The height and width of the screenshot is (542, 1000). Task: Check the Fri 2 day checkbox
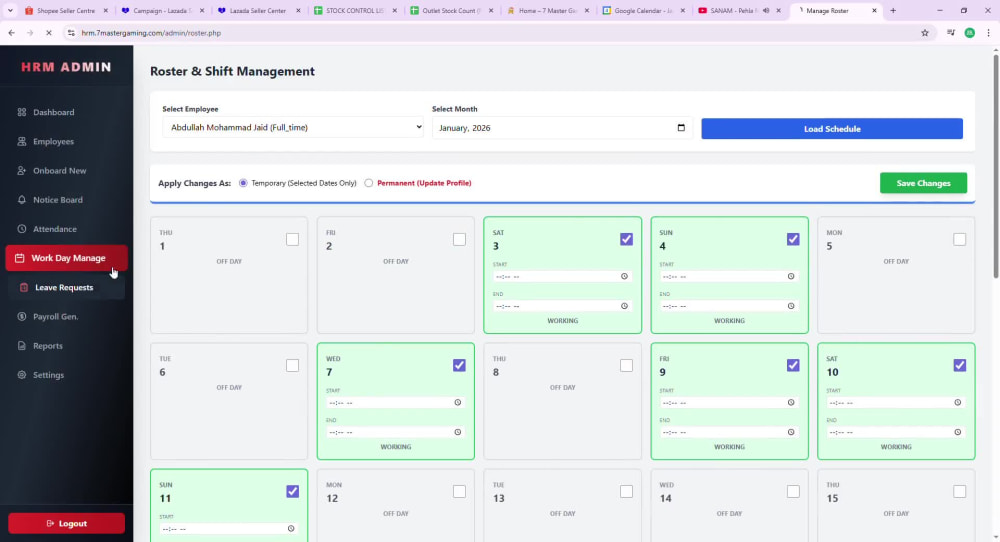coord(459,239)
